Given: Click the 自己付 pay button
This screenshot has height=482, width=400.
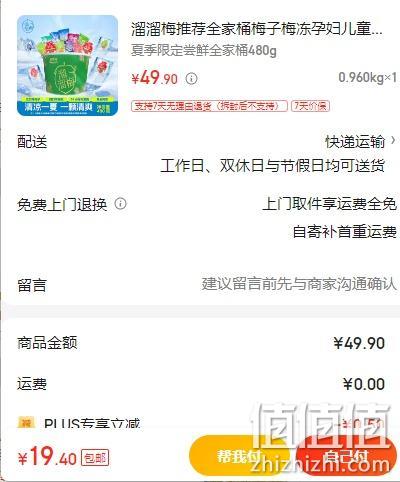Looking at the screenshot, I should coord(345,456).
